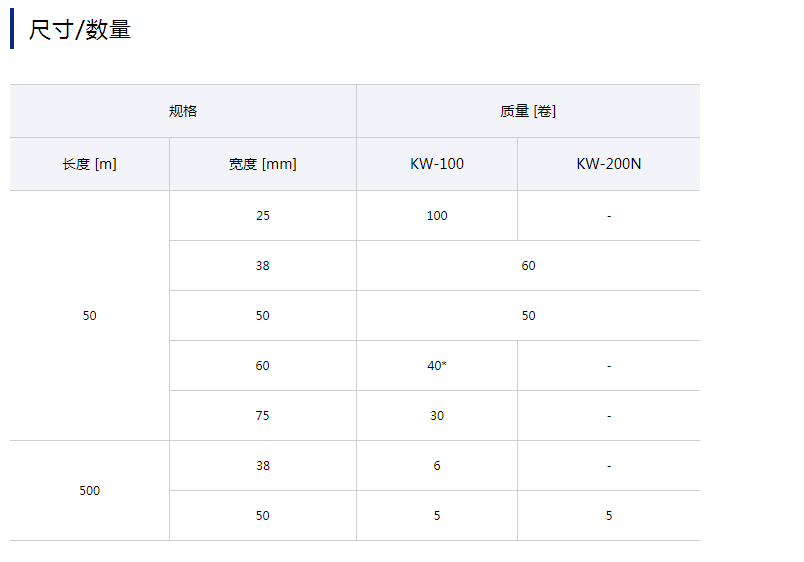Click the 宽度 [mm] column header
Screen dimensions: 804x562
tap(262, 164)
